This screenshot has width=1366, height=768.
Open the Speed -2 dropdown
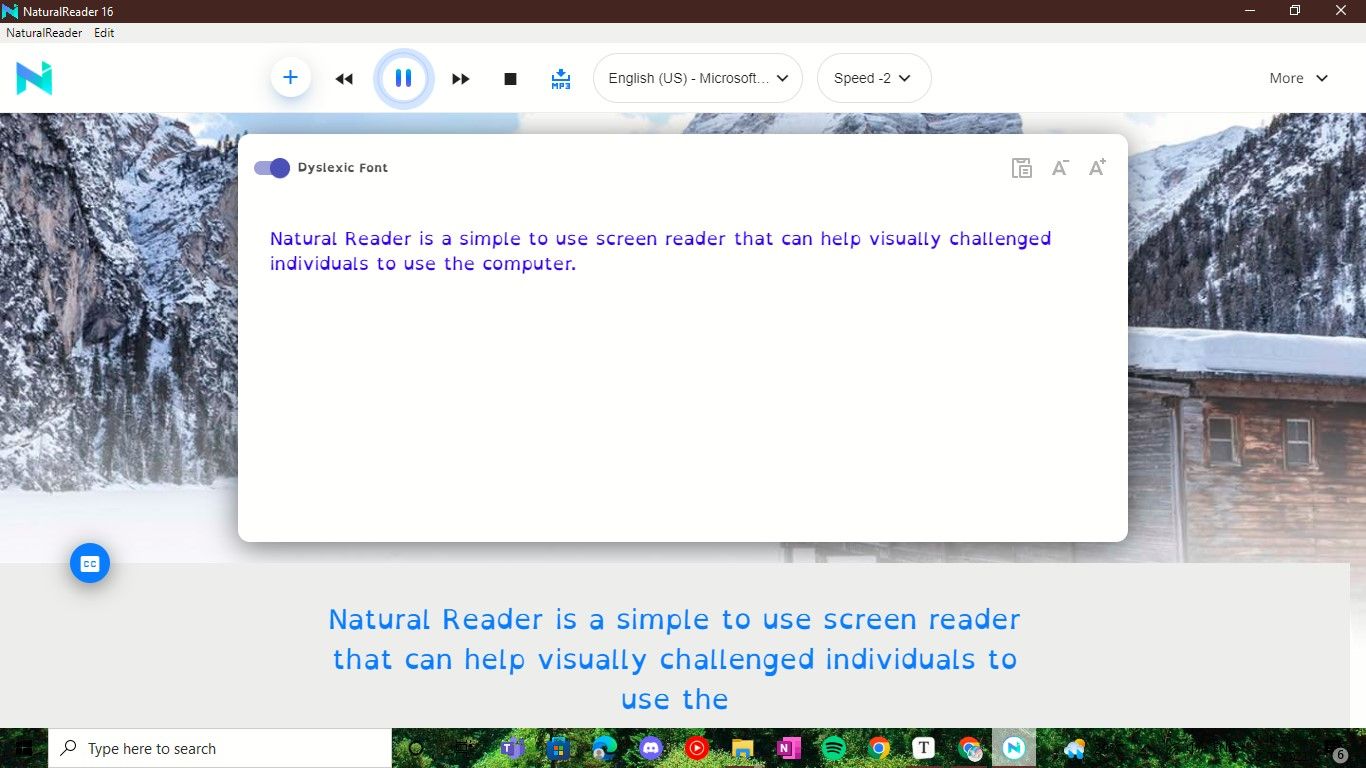point(874,78)
